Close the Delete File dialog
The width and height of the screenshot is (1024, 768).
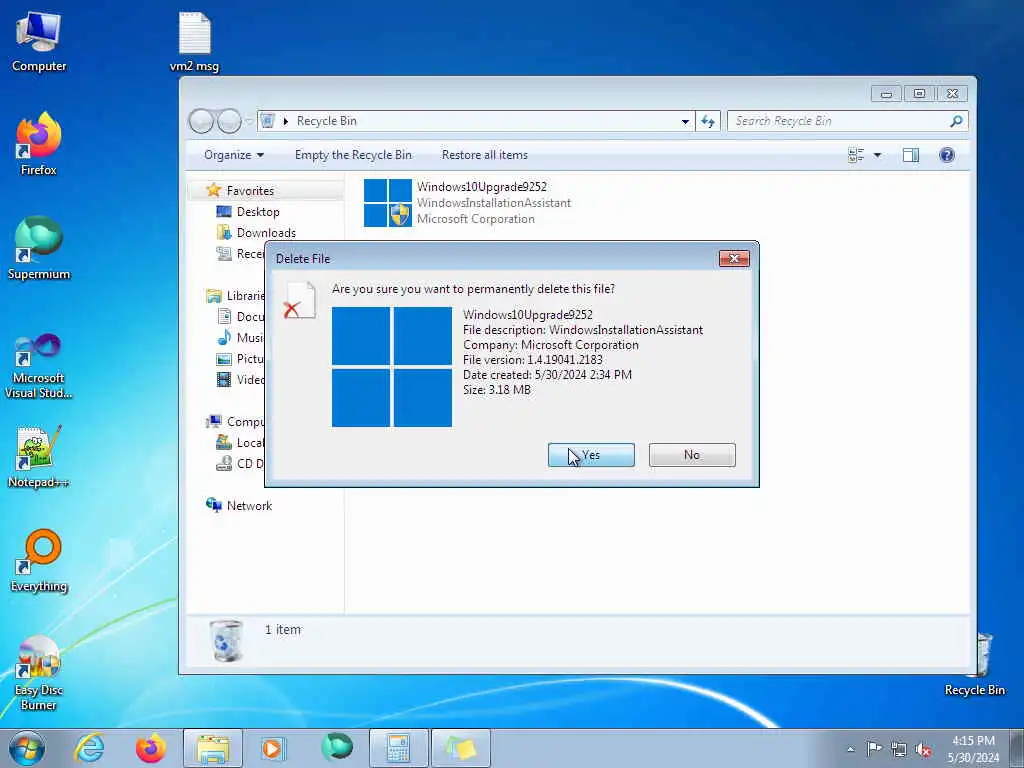pyautogui.click(x=734, y=259)
